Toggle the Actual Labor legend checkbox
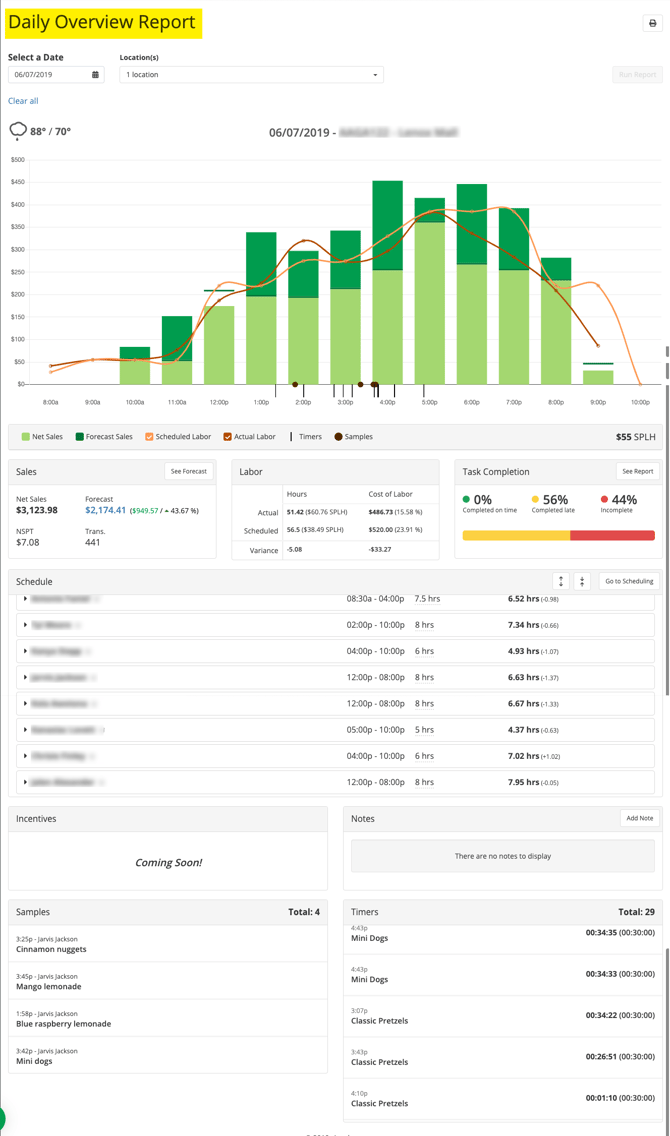Viewport: 670px width, 1136px height. point(227,437)
